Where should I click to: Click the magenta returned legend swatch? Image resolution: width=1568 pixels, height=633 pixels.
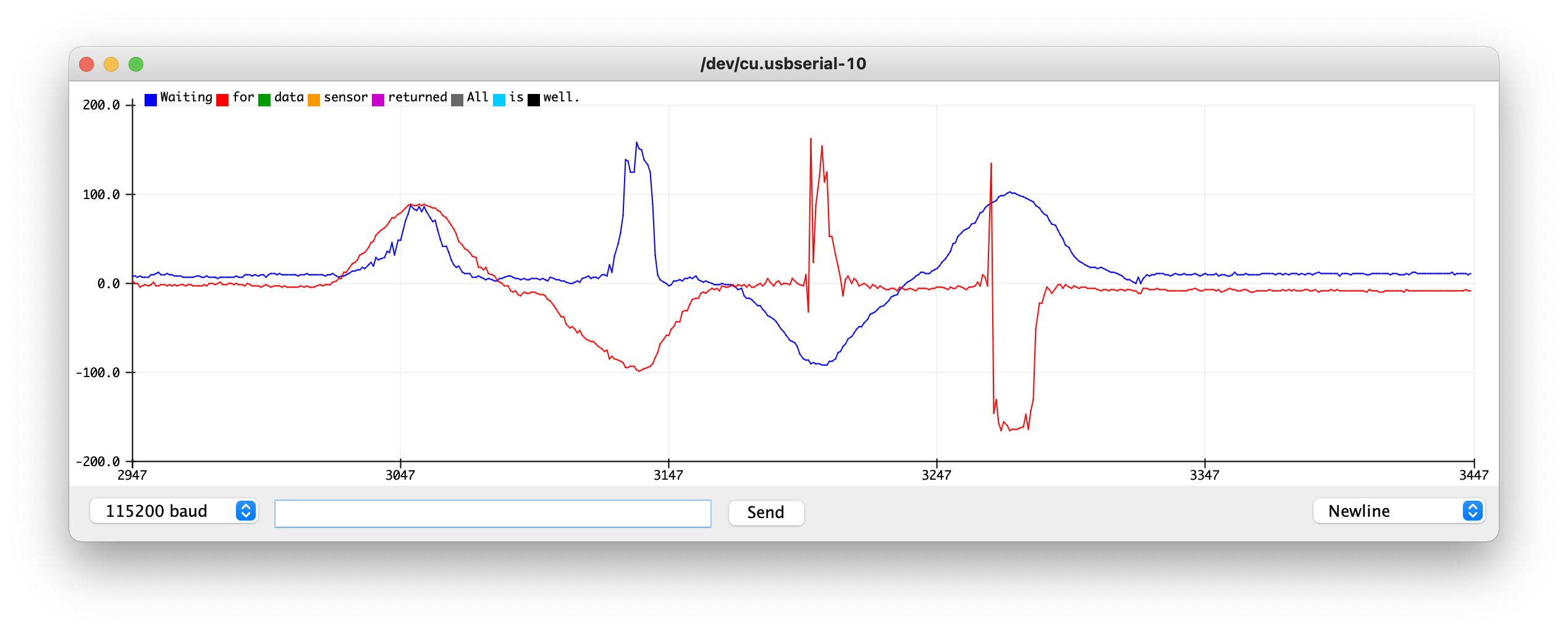(378, 100)
